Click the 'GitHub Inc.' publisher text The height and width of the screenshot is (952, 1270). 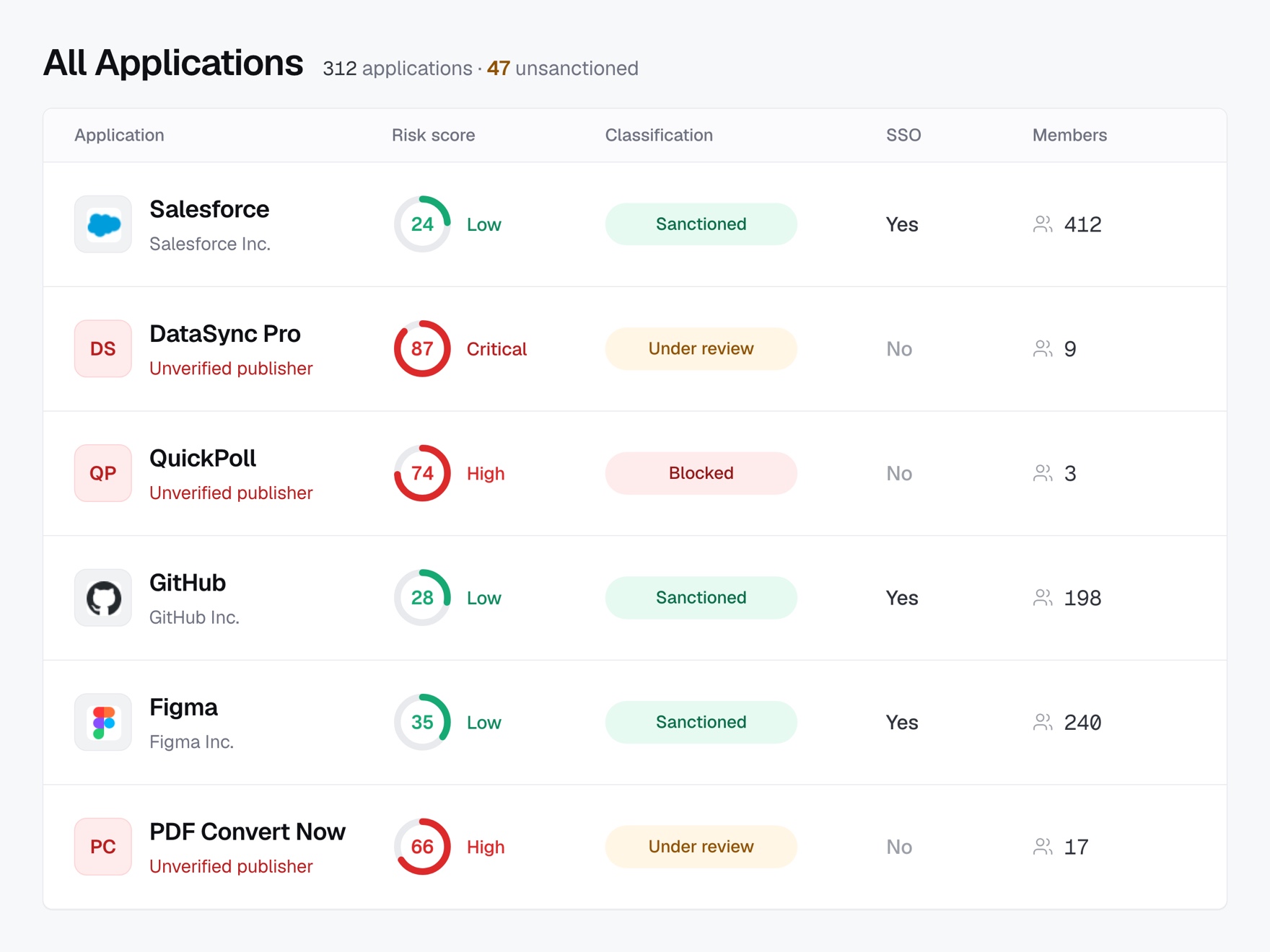194,617
